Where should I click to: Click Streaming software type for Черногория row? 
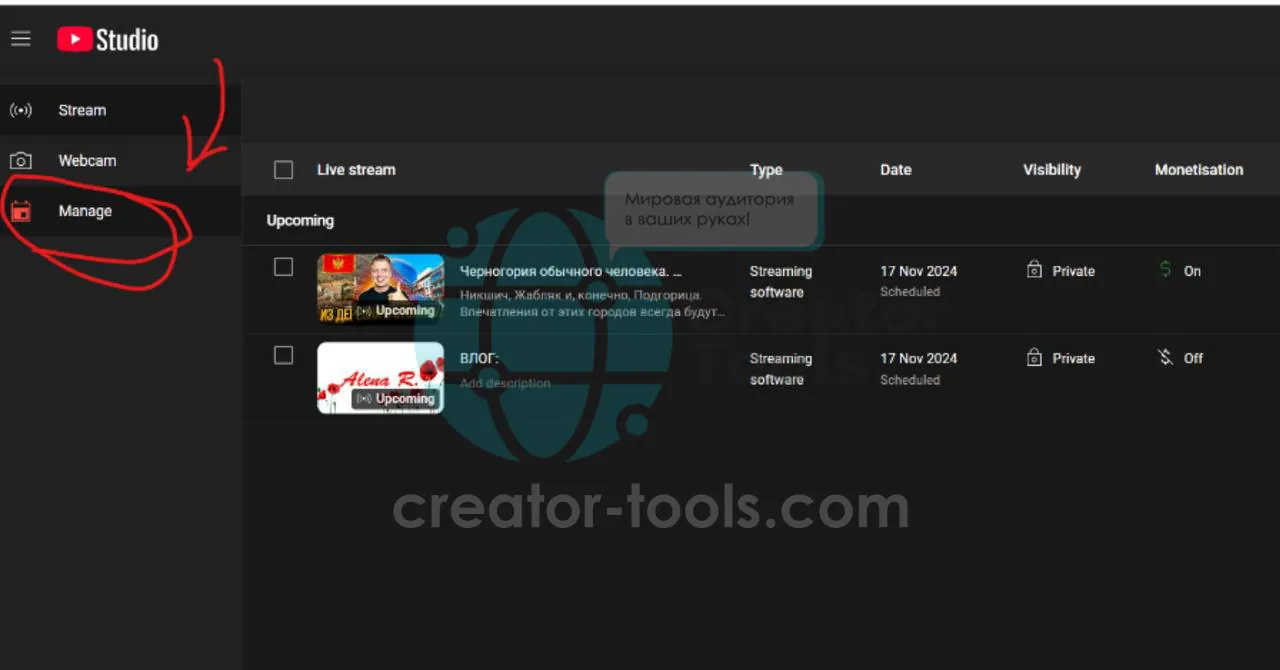(781, 282)
